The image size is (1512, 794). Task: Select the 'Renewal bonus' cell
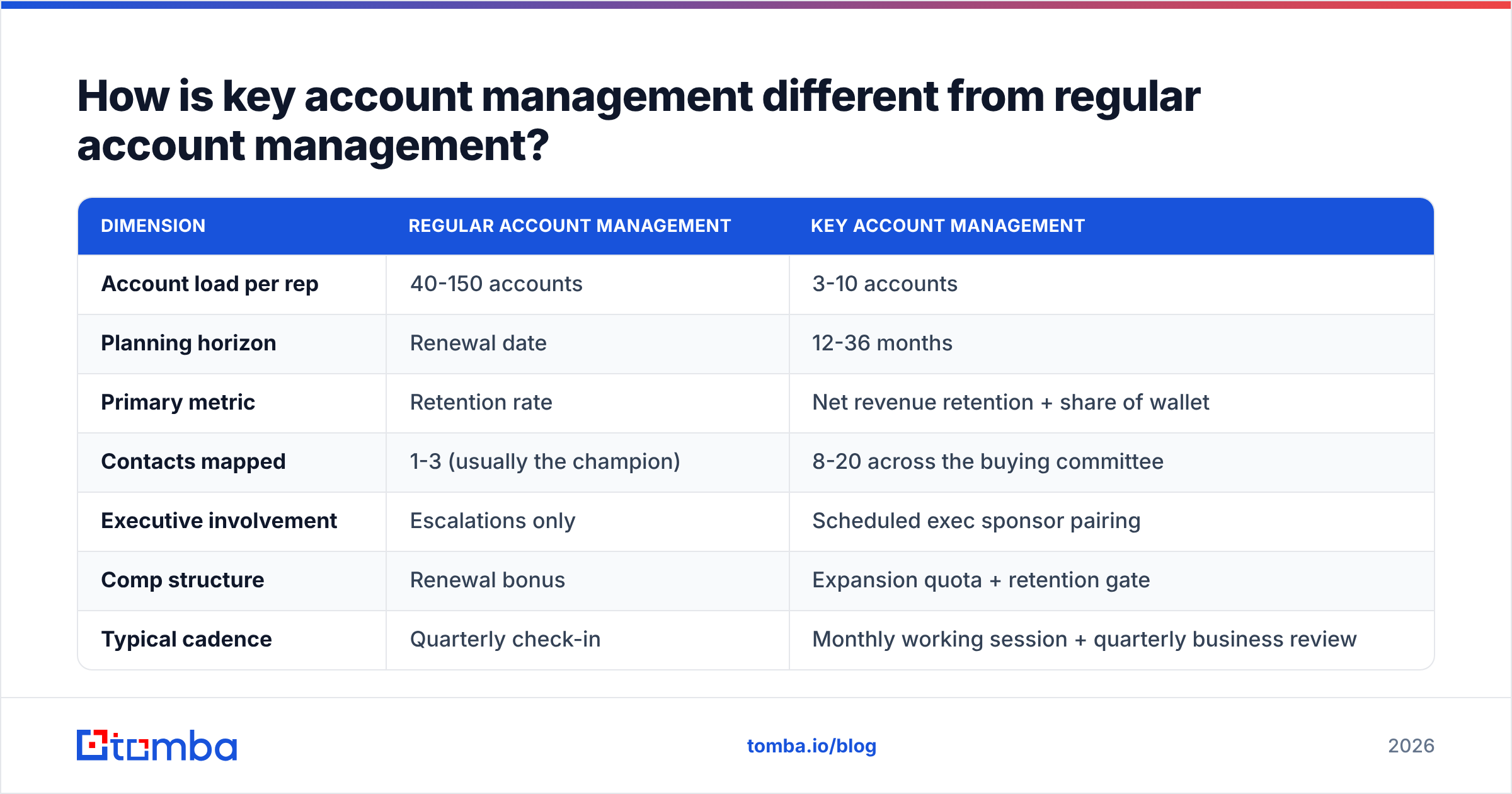(x=487, y=580)
